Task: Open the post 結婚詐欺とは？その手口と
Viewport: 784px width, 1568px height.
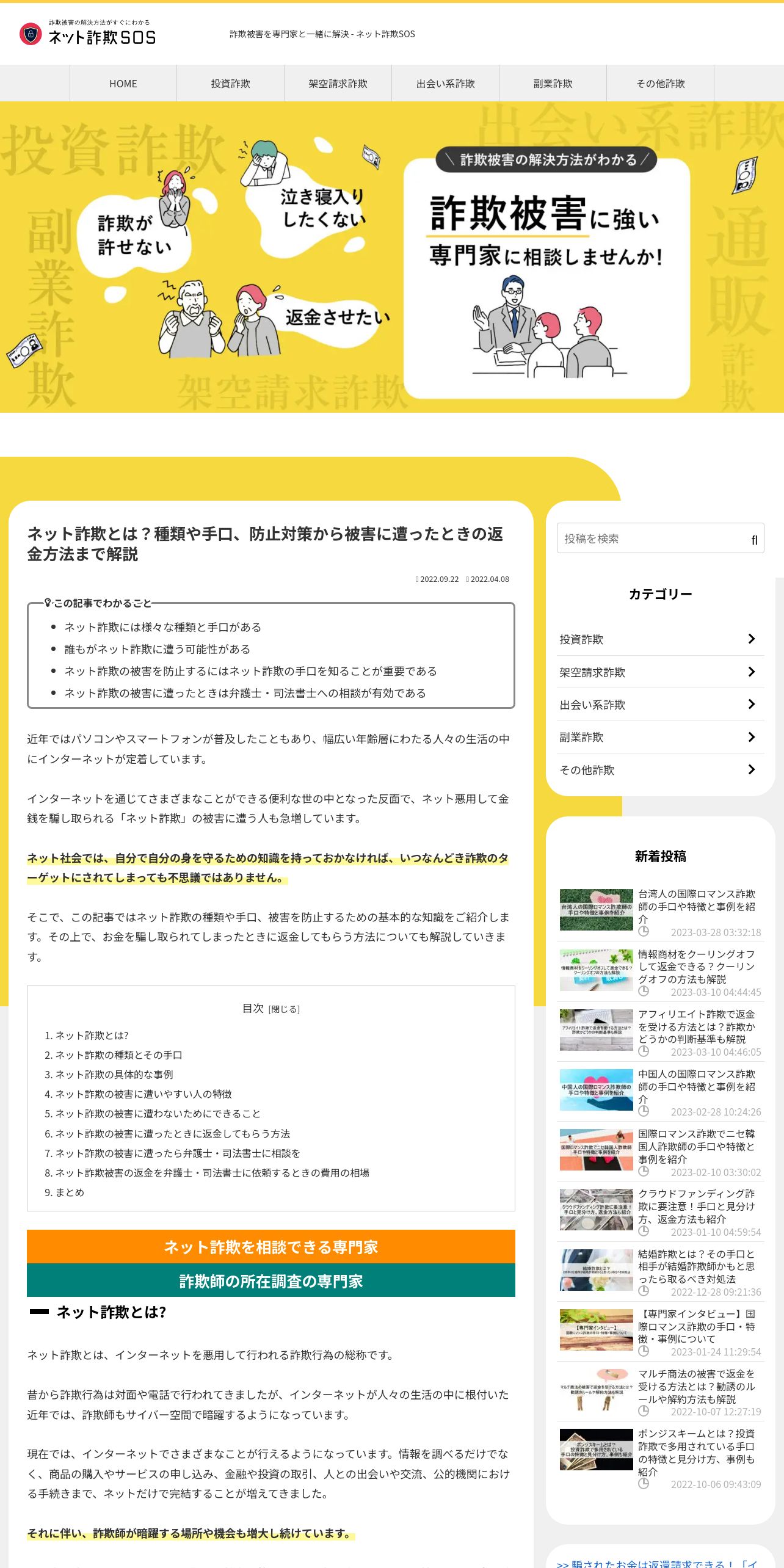Action: (x=697, y=1266)
